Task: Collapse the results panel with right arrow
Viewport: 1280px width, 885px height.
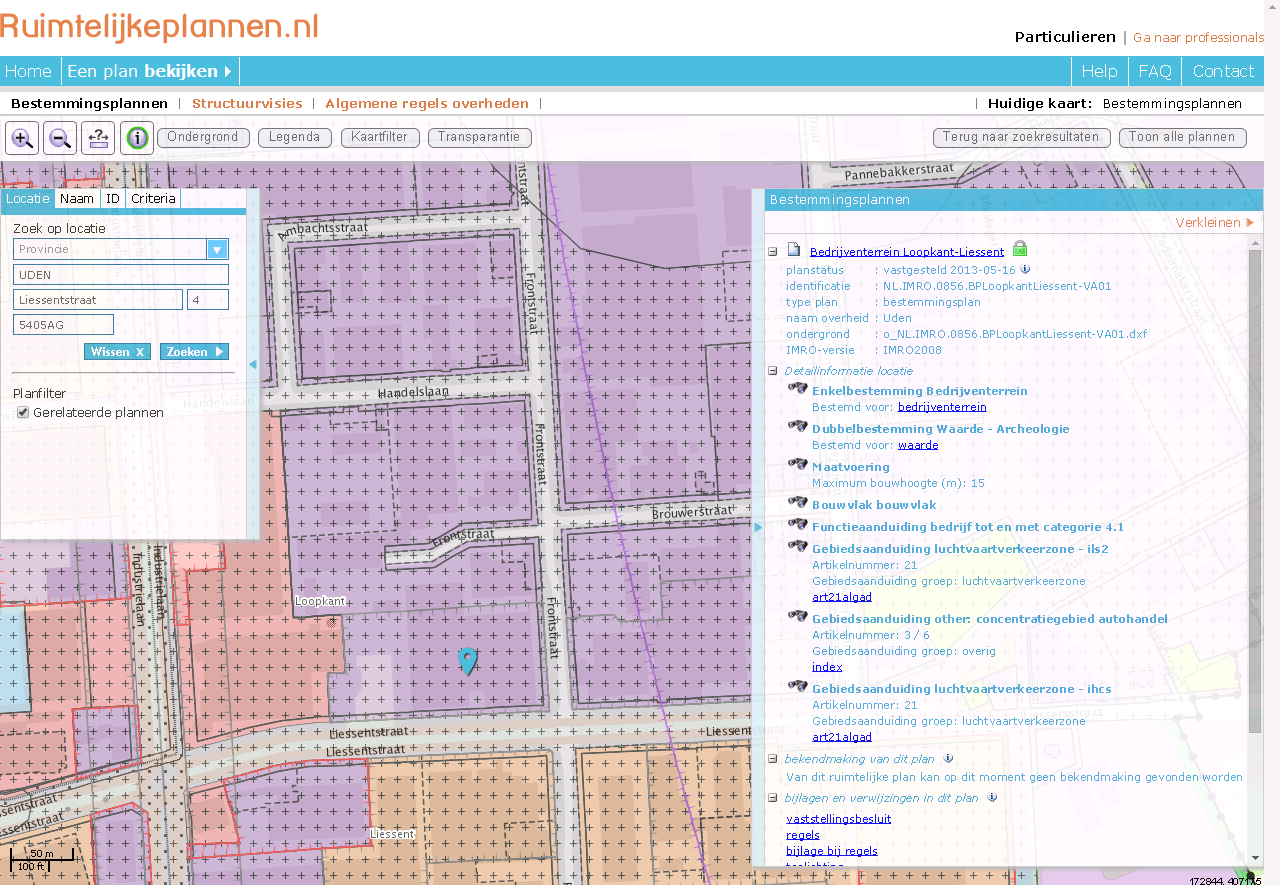Action: tap(758, 527)
